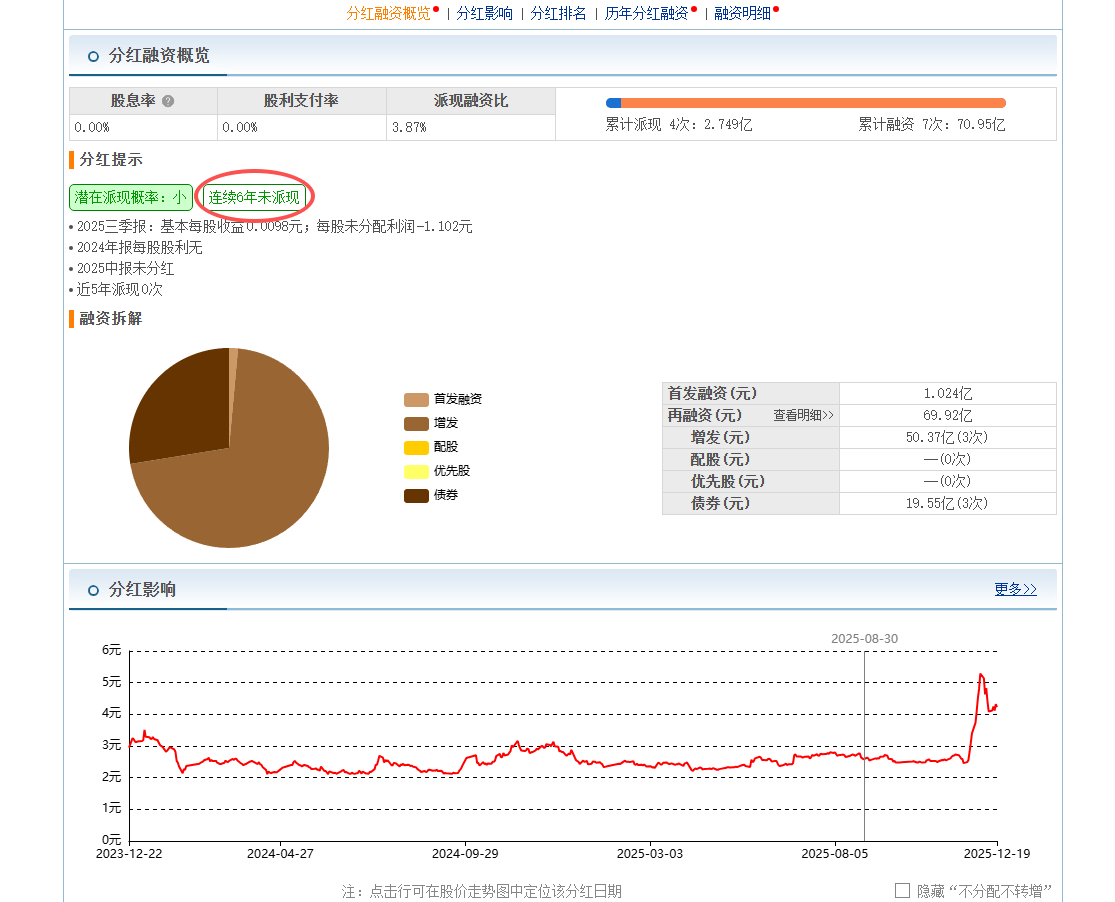Click the 配股 legend color swatch

click(x=416, y=448)
